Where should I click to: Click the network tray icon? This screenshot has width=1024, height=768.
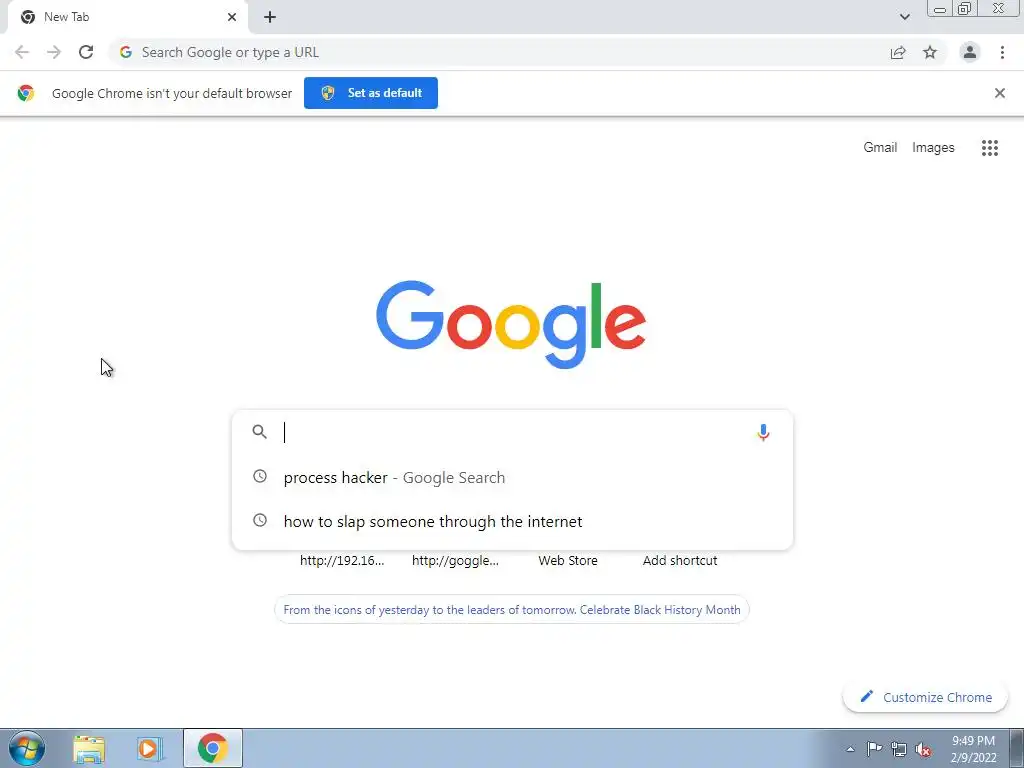(x=899, y=749)
